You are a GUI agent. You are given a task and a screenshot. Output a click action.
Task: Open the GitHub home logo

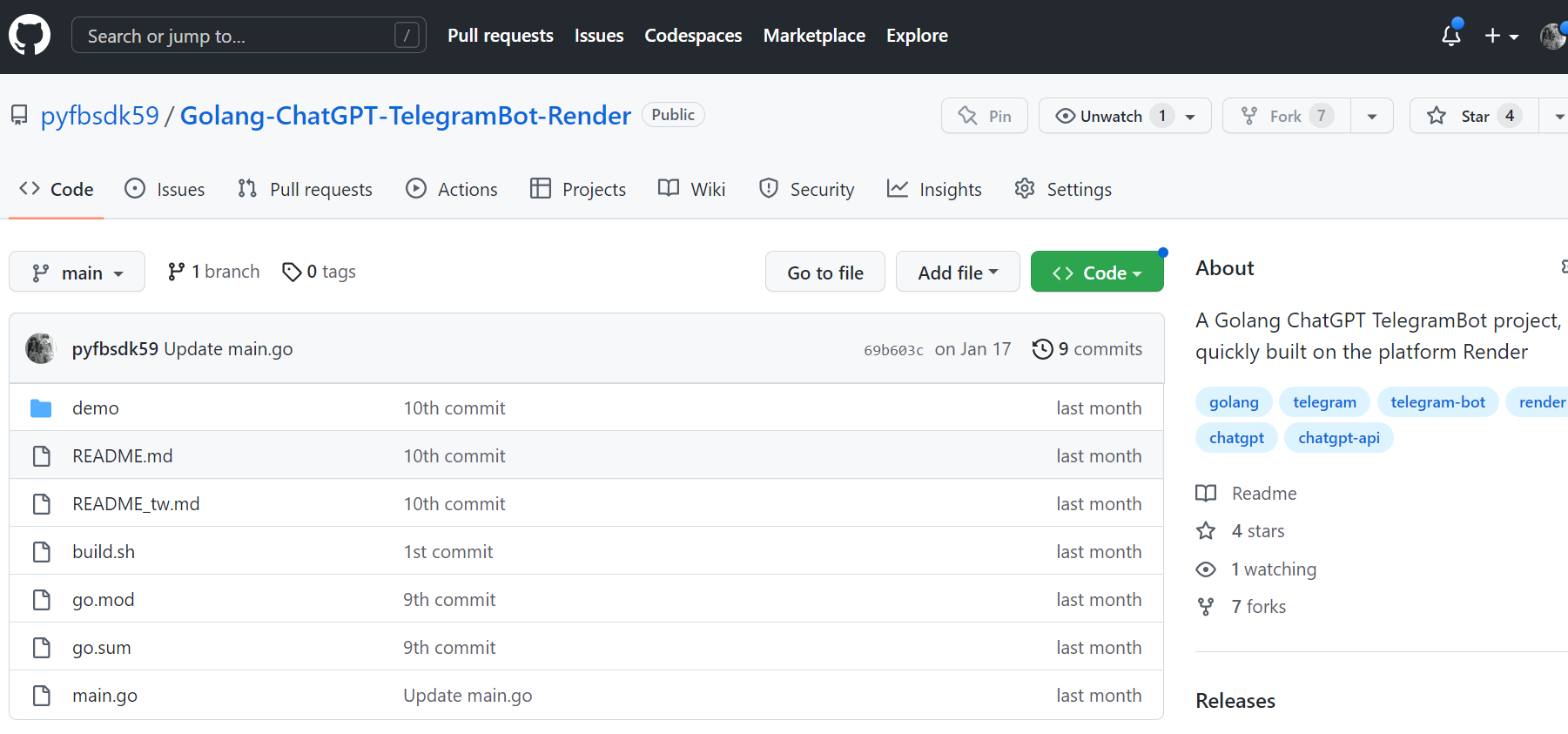tap(30, 36)
